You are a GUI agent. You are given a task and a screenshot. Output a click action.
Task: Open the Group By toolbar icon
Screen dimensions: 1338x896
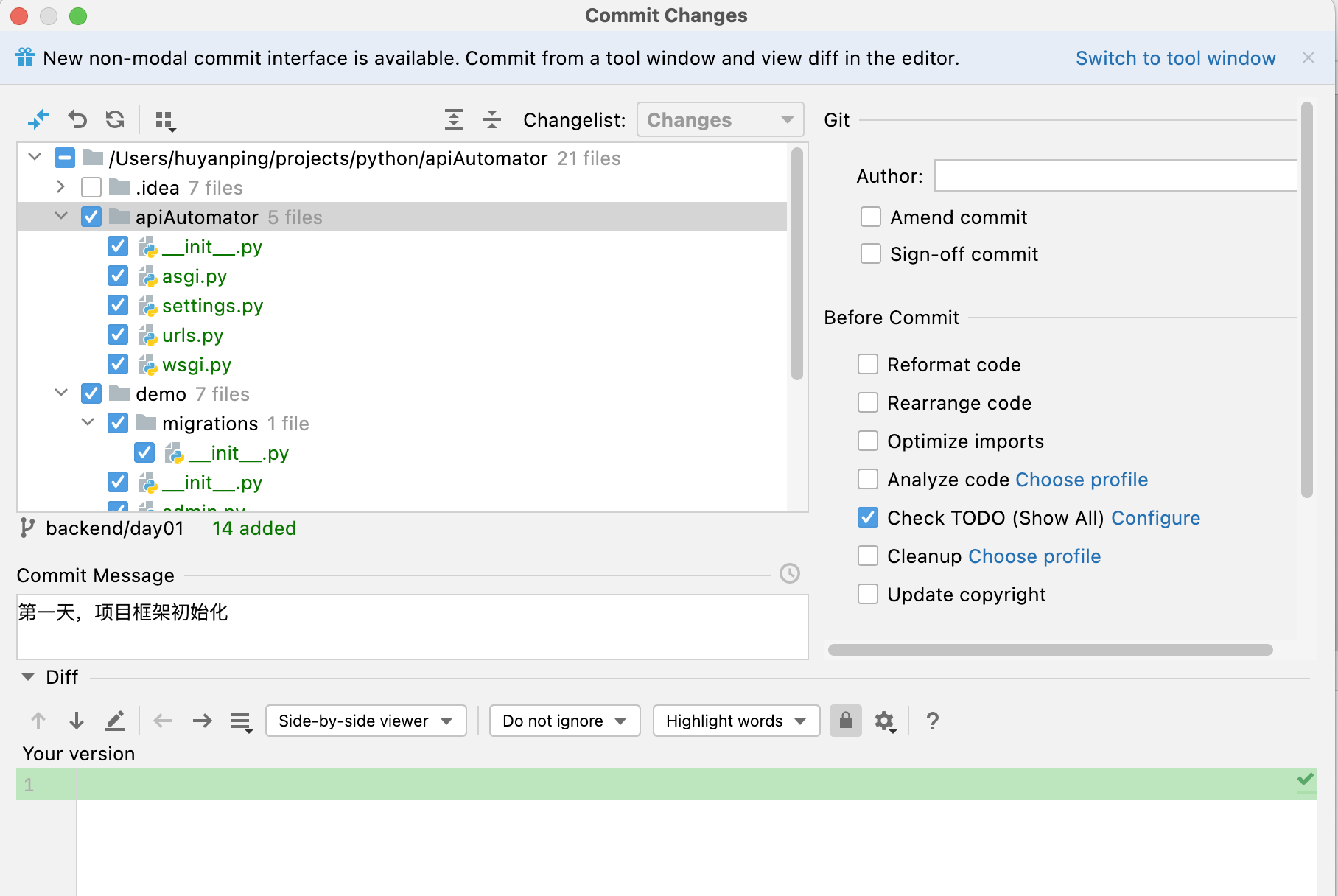[166, 121]
